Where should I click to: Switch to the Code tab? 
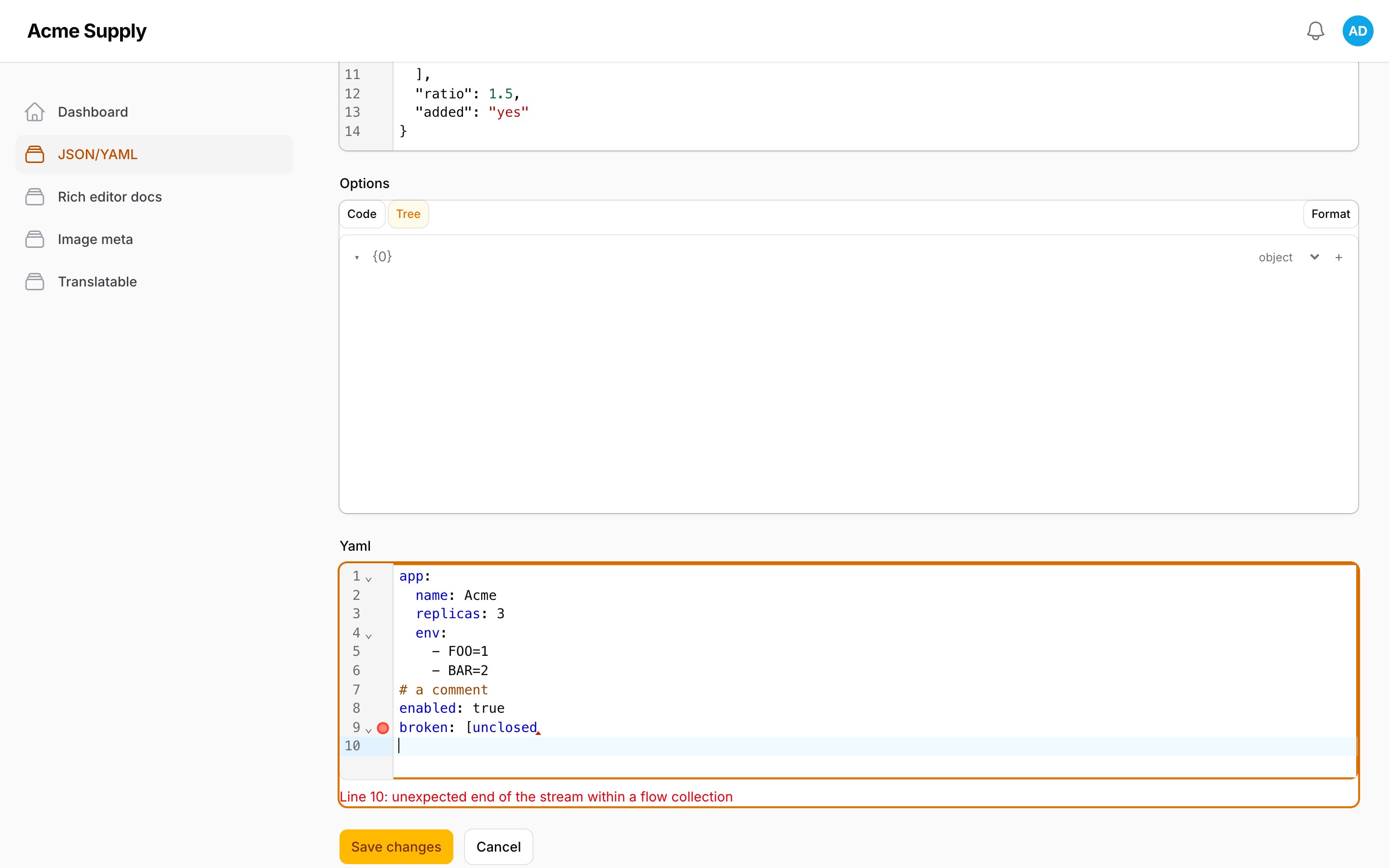pos(362,214)
